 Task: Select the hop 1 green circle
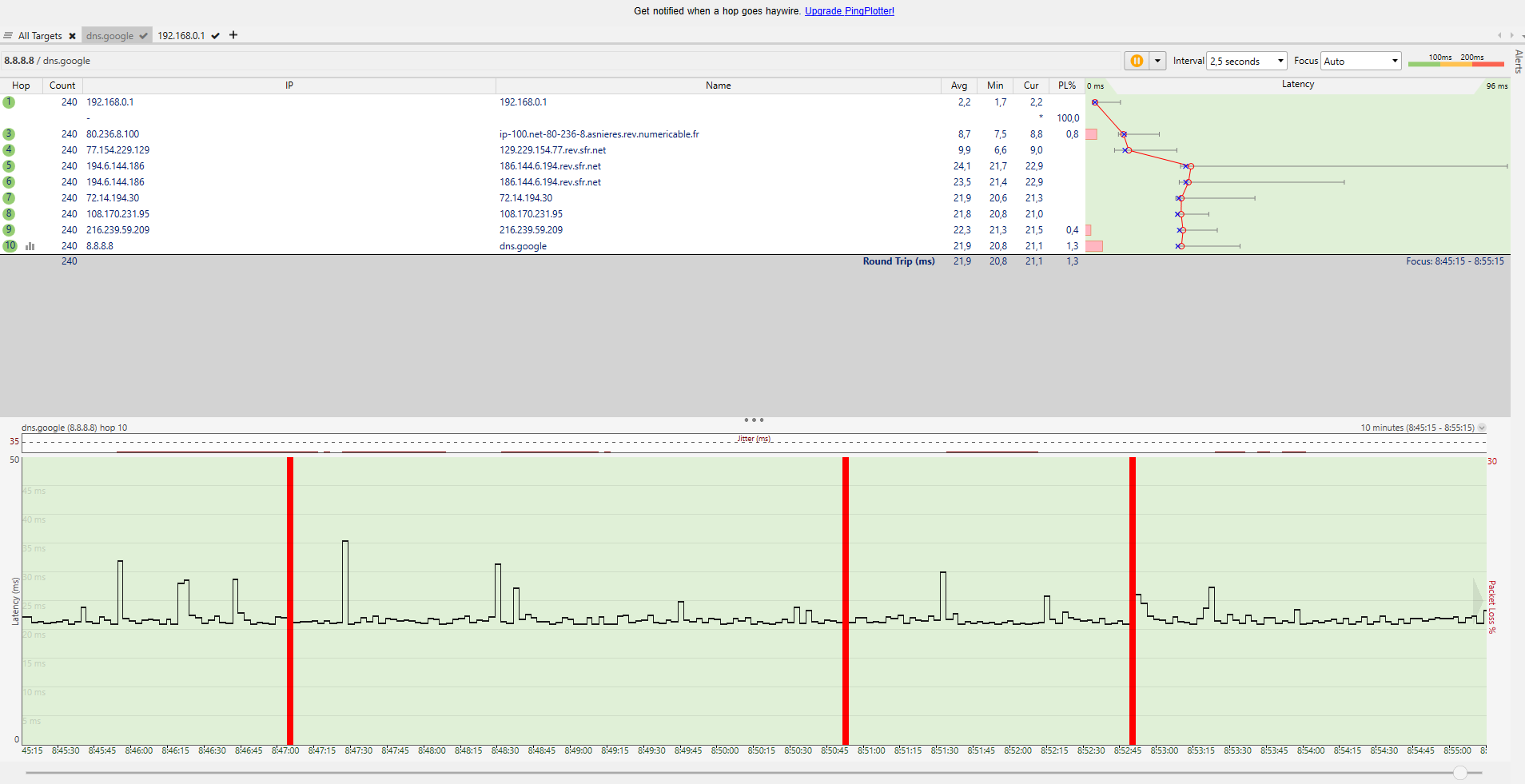point(9,102)
